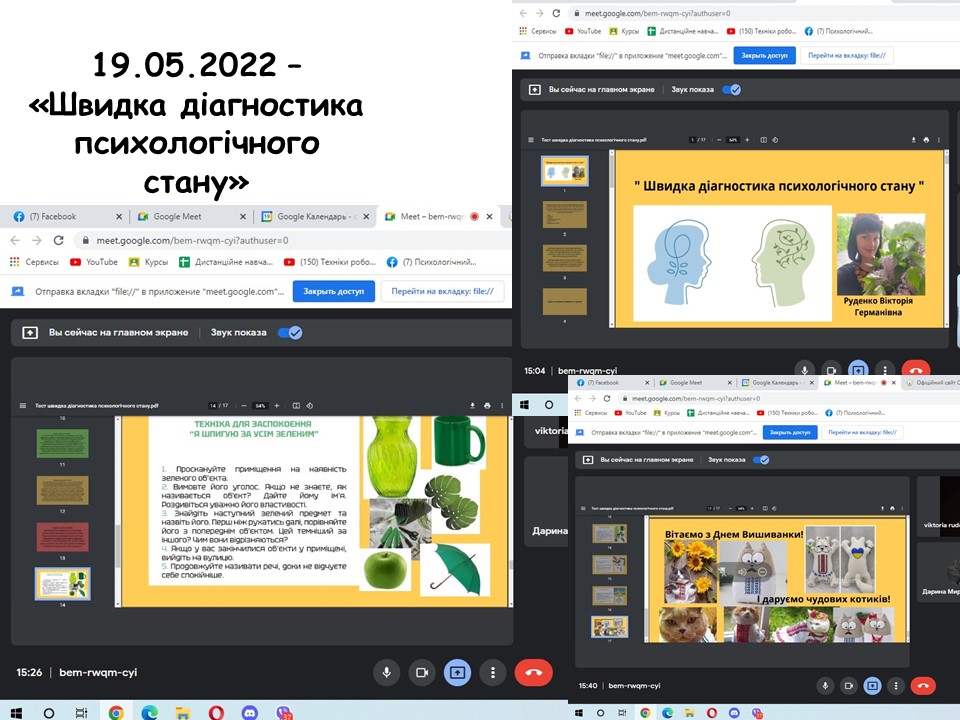The height and width of the screenshot is (720, 960).
Task: Rotate the PDF in the 15:26 window
Action: click(310, 405)
